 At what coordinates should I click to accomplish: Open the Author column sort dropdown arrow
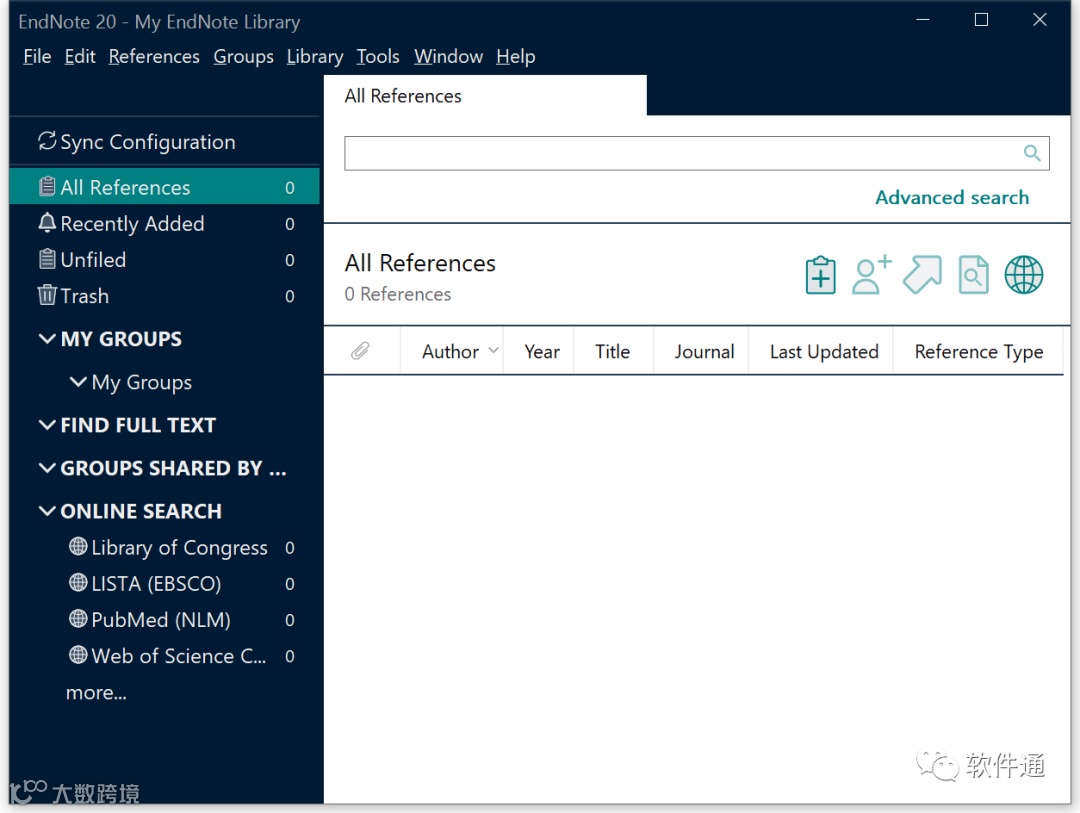493,351
